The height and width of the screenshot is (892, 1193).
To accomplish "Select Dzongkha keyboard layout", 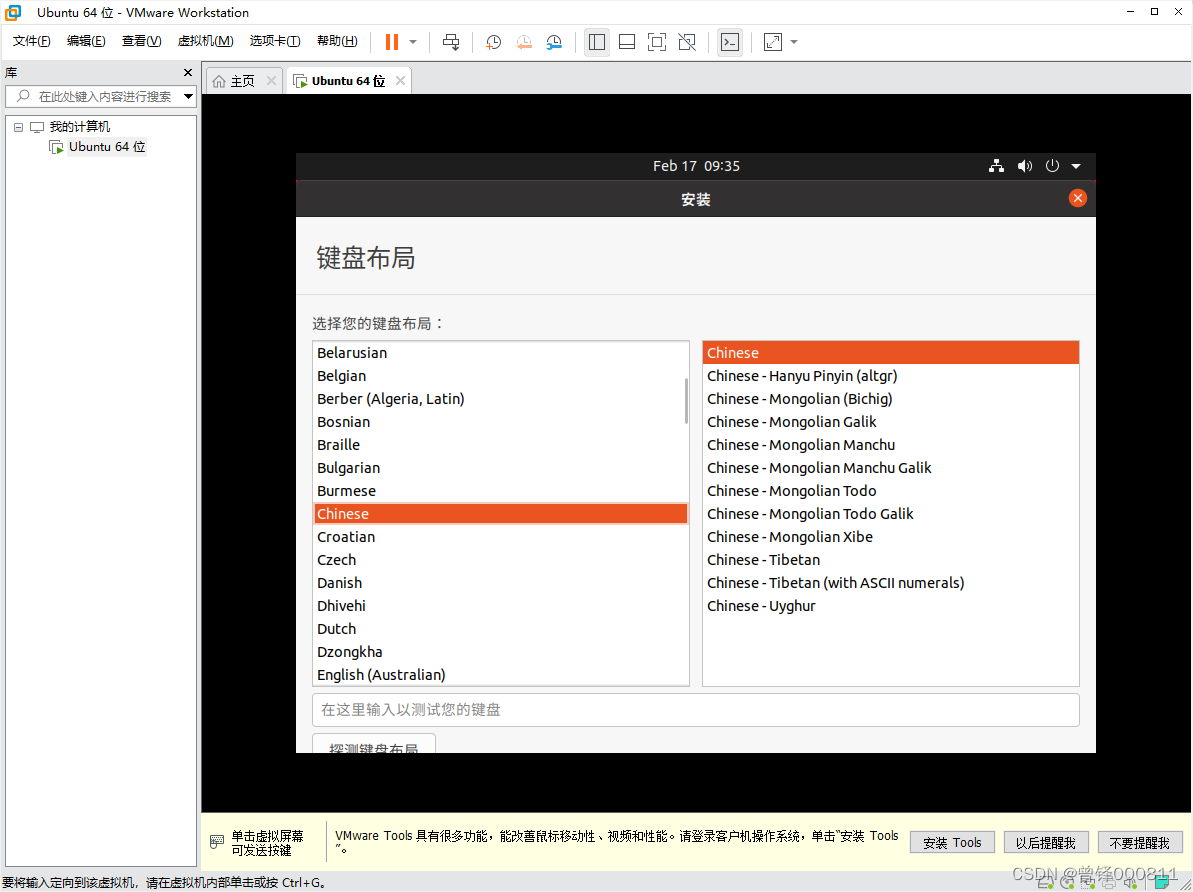I will point(500,651).
